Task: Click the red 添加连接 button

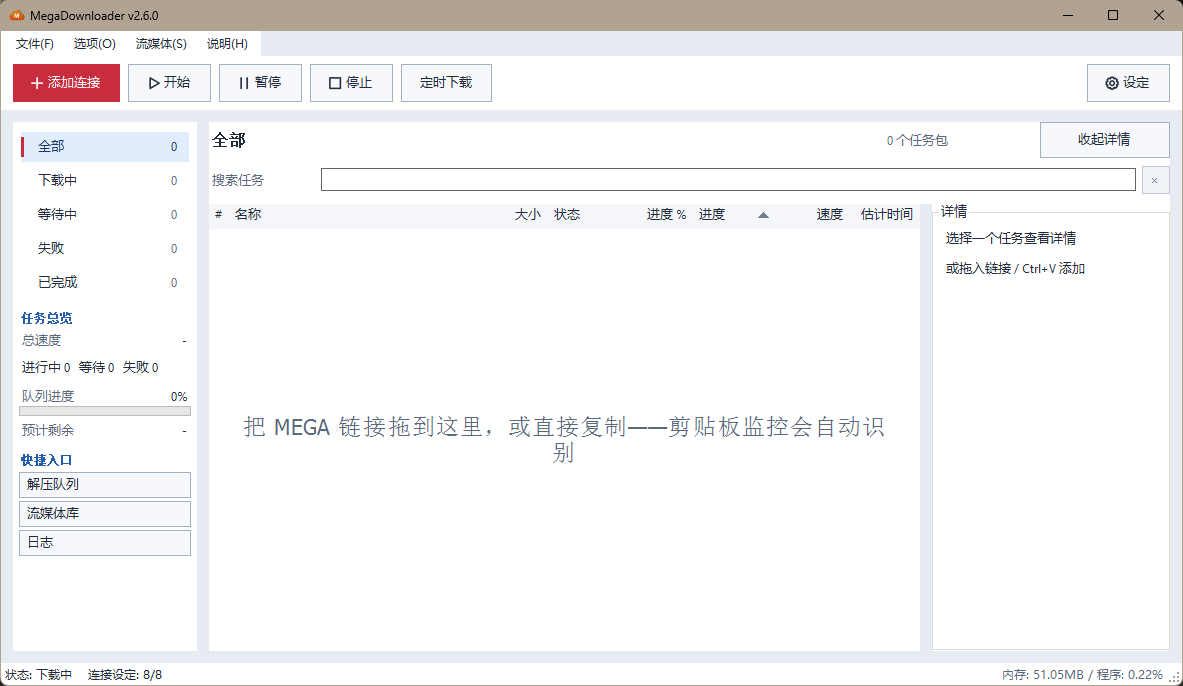Action: point(66,83)
